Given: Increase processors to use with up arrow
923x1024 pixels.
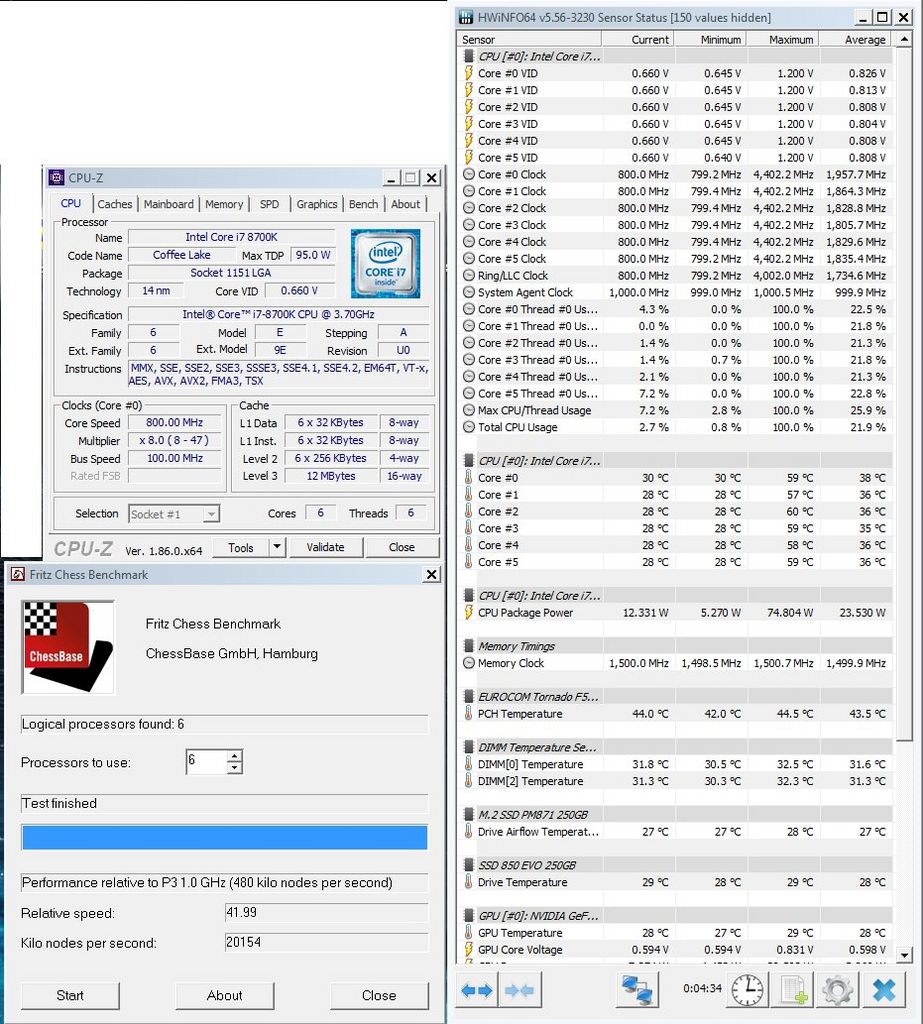Looking at the screenshot, I should (234, 755).
